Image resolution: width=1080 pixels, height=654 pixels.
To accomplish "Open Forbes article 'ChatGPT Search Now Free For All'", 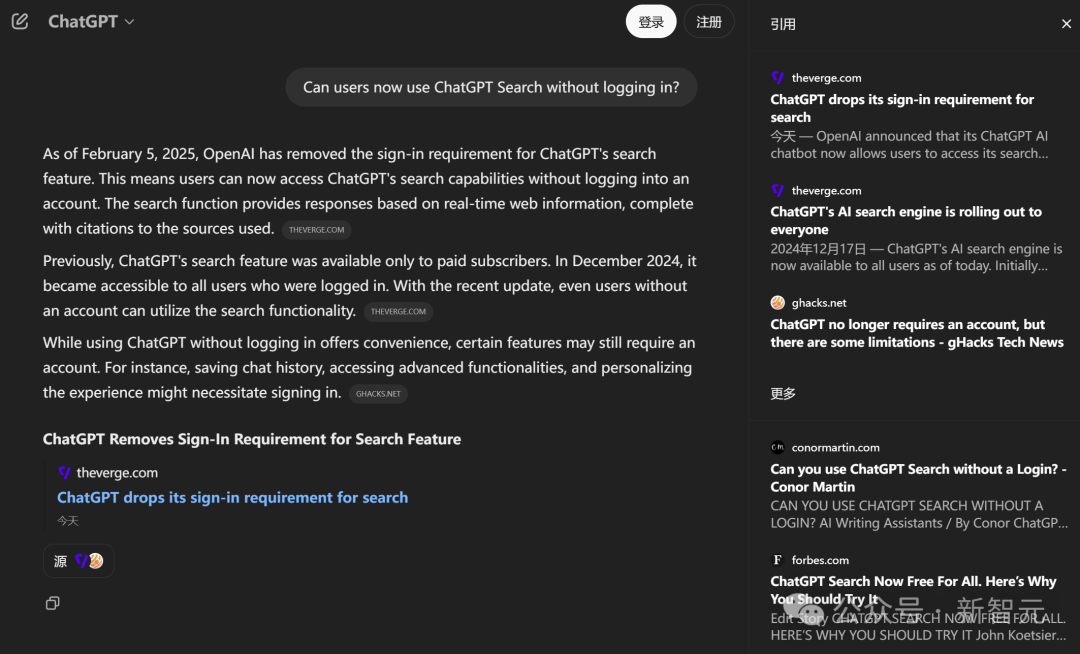I will click(x=913, y=590).
